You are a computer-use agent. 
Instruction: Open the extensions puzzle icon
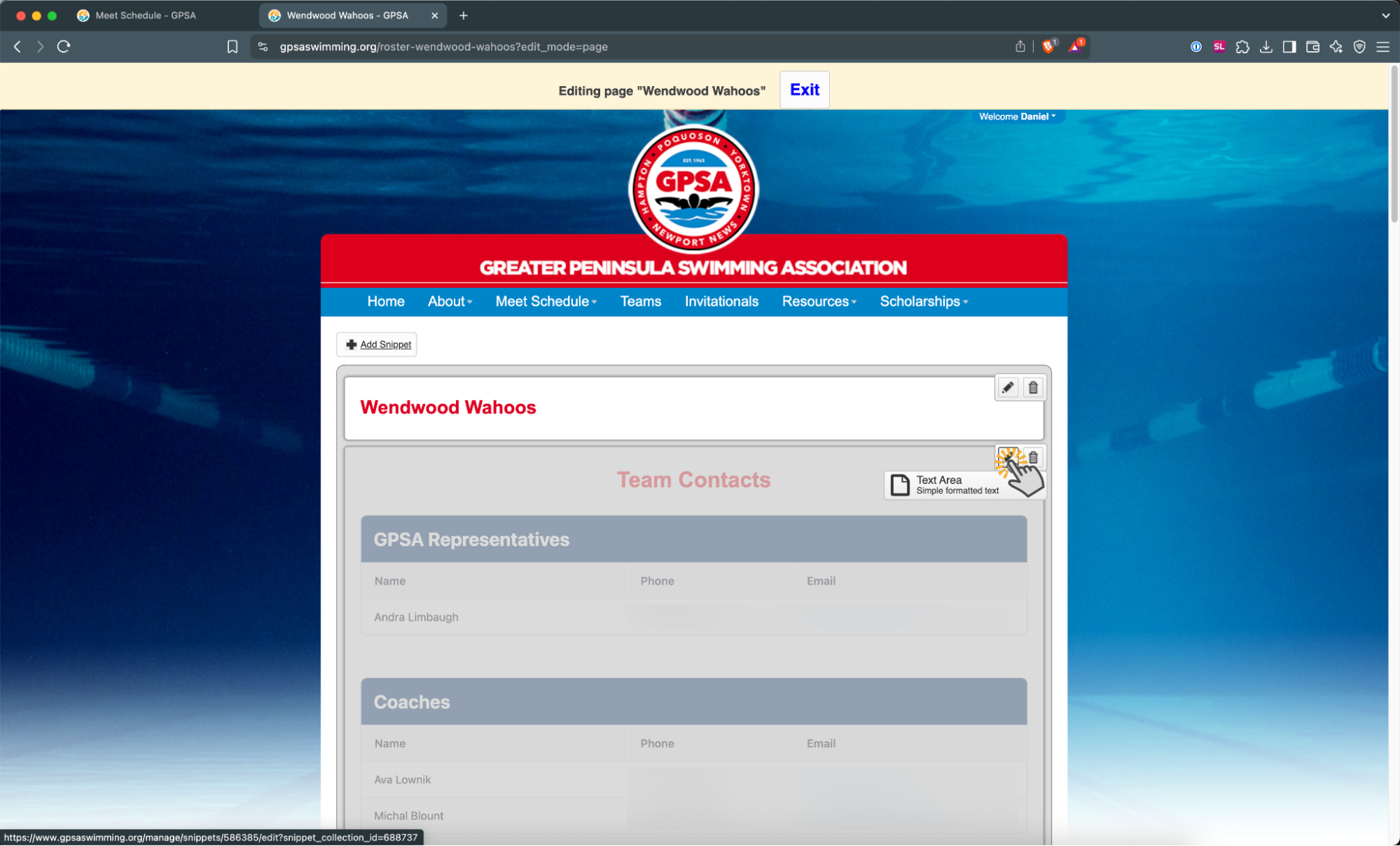[x=1242, y=46]
